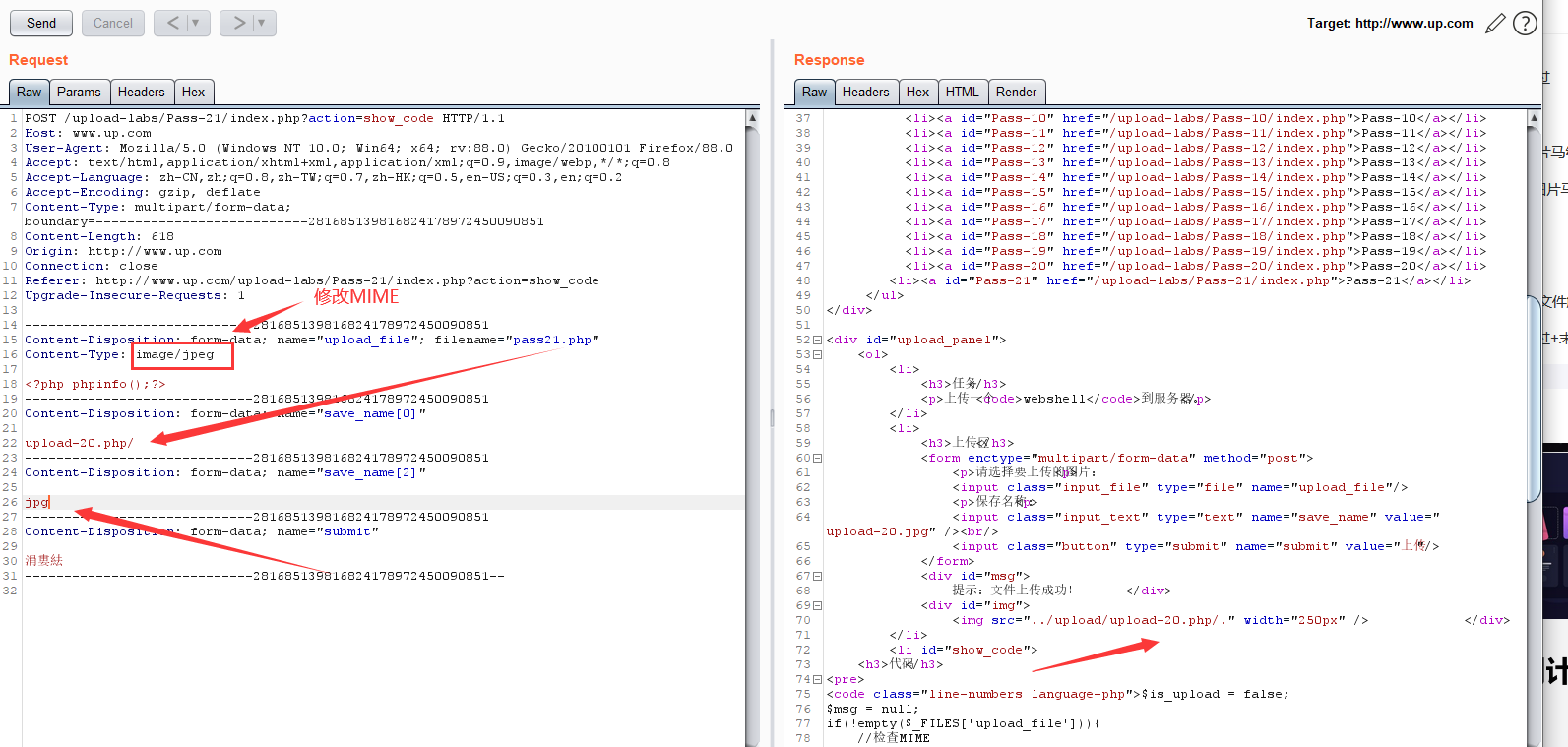Open the Request Headers tab
Image resolution: width=1568 pixels, height=747 pixels.
142,92
